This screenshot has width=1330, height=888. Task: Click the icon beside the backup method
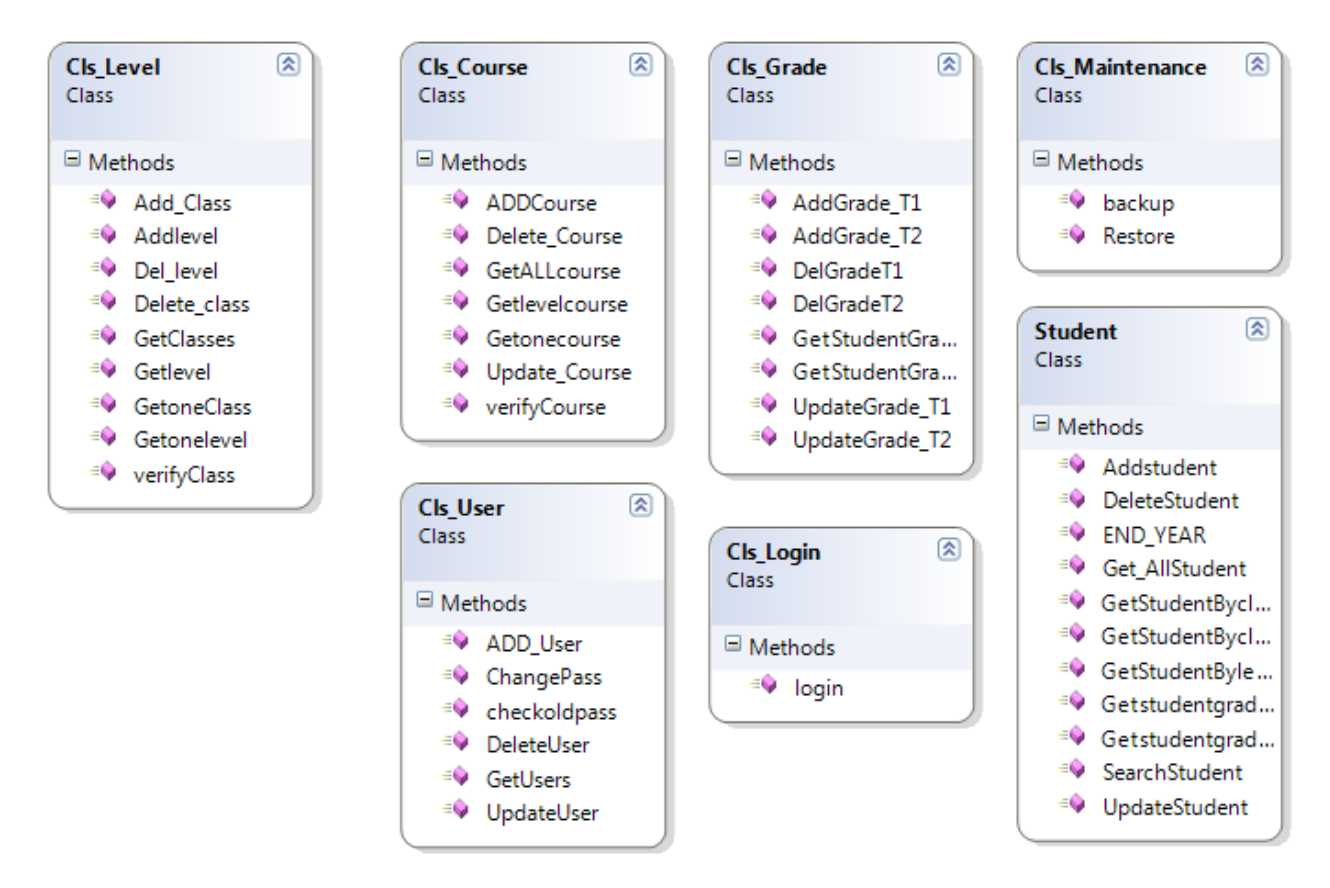click(1070, 203)
